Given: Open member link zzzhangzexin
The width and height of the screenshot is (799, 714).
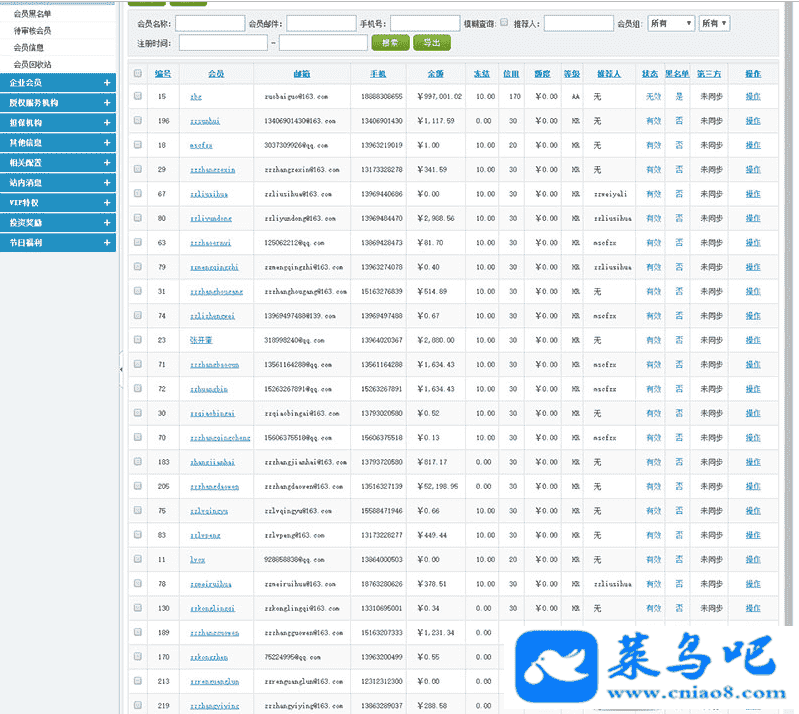Looking at the screenshot, I should [212, 170].
